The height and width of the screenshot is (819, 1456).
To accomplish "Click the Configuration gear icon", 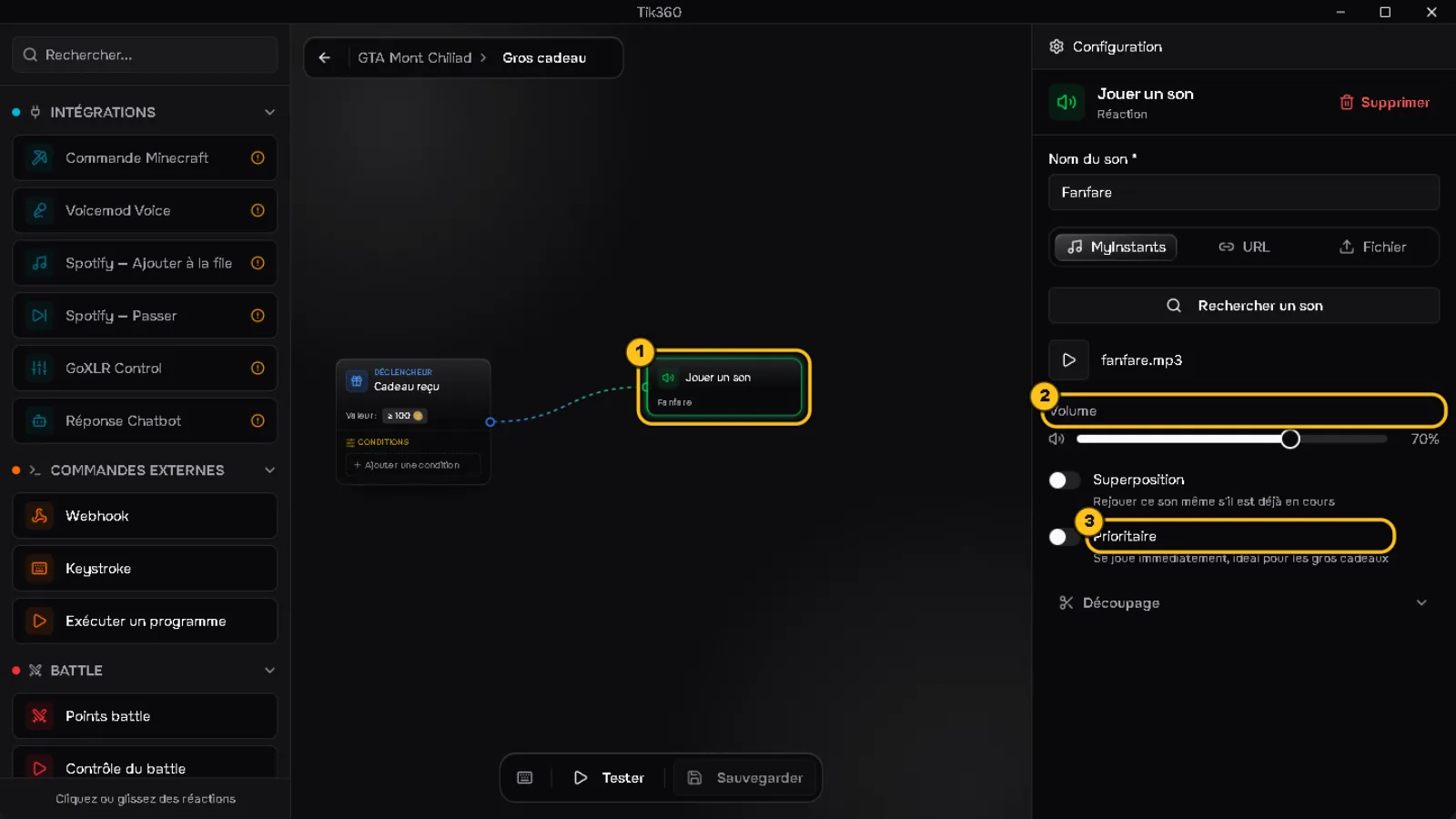I will point(1057,46).
